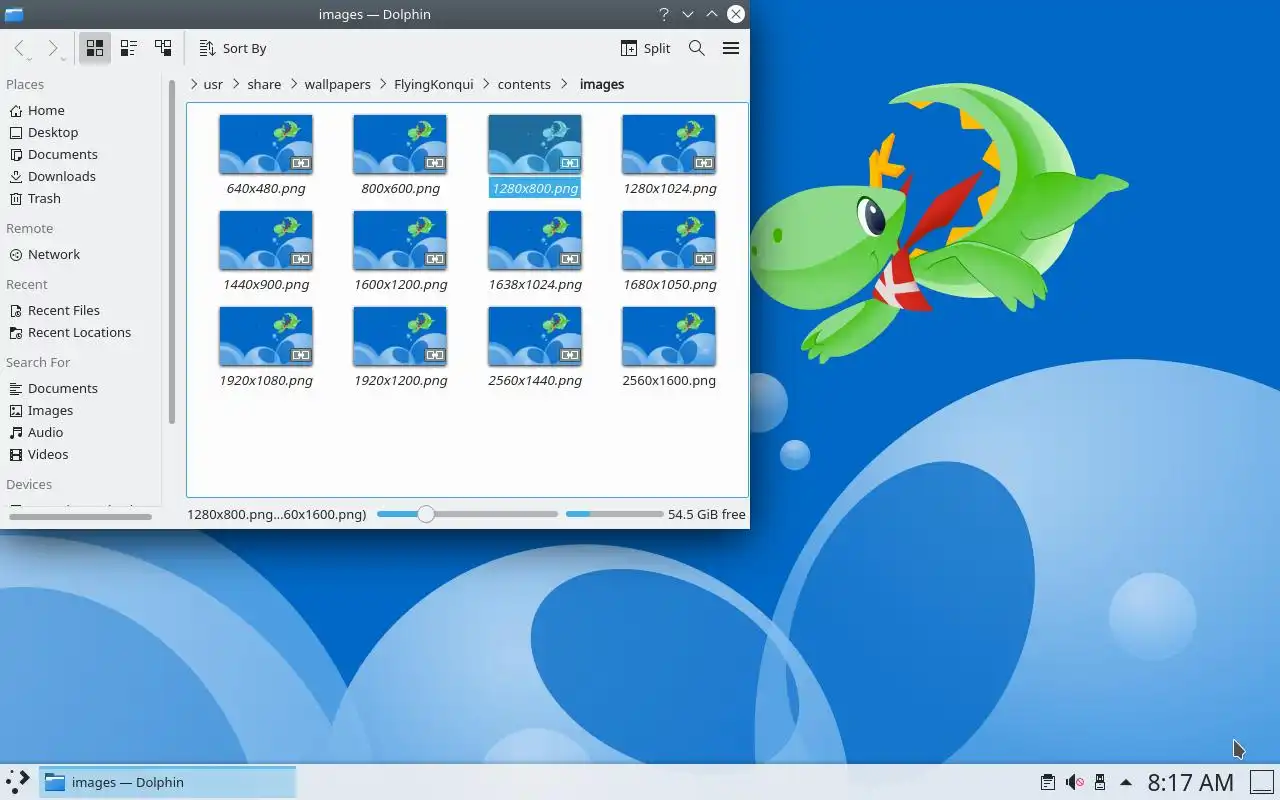Split the Dolphin view
1280x800 pixels.
(646, 48)
